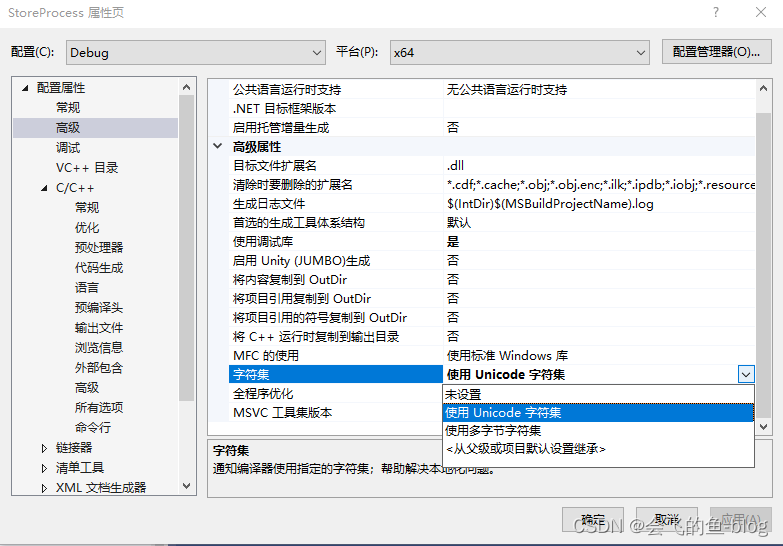Select the 全程序优化 property row

[336, 394]
